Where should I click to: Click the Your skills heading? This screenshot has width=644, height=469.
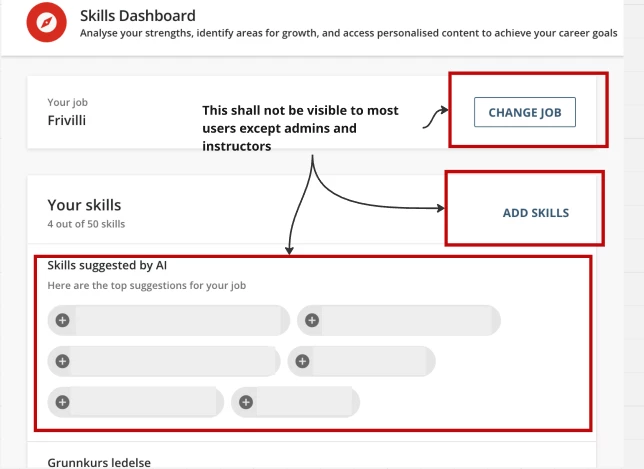click(x=84, y=205)
